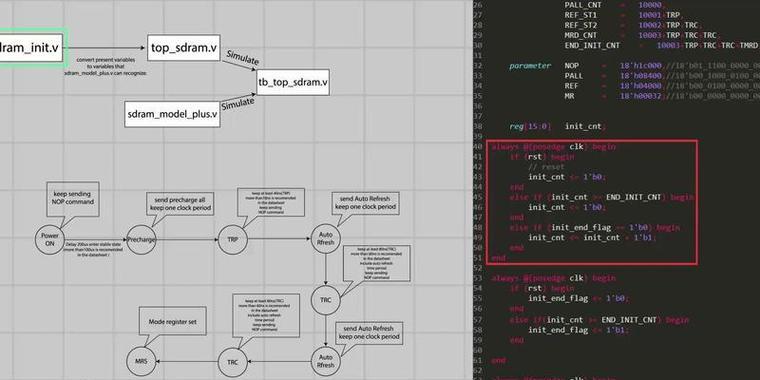The image size is (760, 380).
Task: Click the TRP state circle
Action: pos(233,239)
